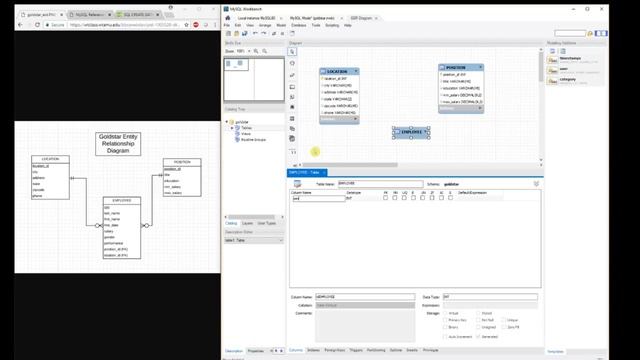Select the text note tool
Screen dimensions: 640x360
[292, 97]
